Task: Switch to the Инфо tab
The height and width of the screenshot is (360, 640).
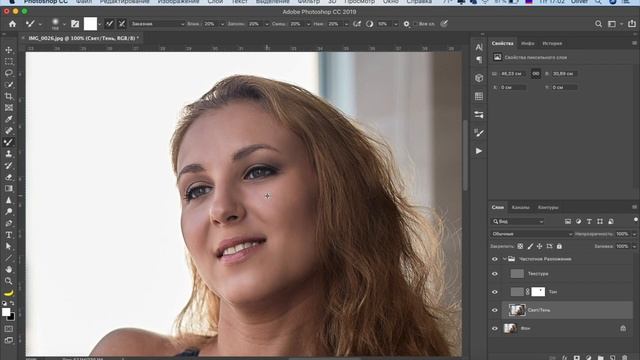Action: tap(528, 43)
